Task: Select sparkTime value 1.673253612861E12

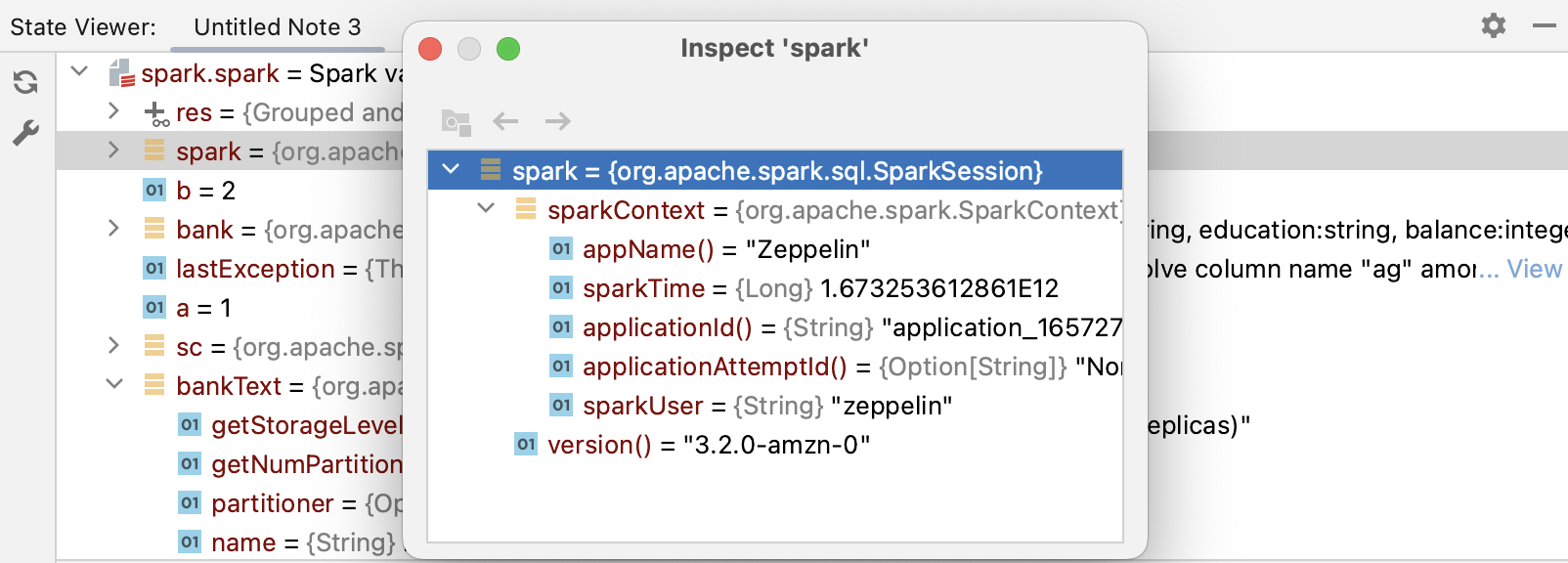Action: click(x=939, y=288)
